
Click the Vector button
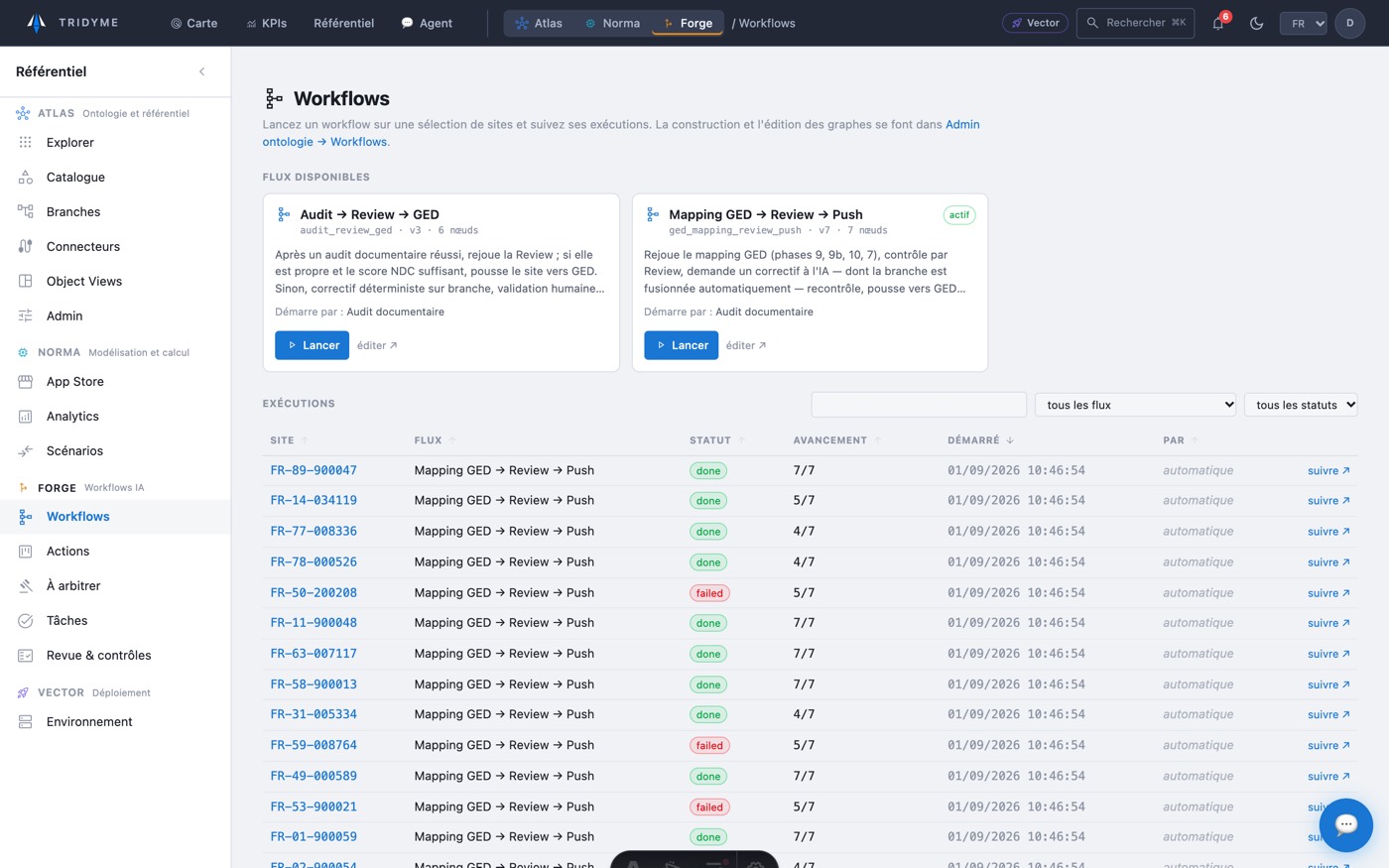[1035, 23]
